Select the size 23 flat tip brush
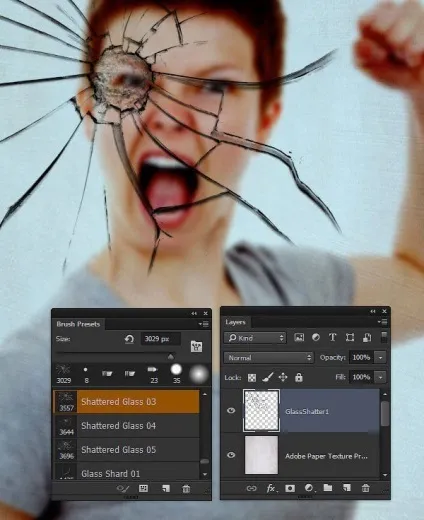This screenshot has width=424, height=520. click(x=153, y=374)
